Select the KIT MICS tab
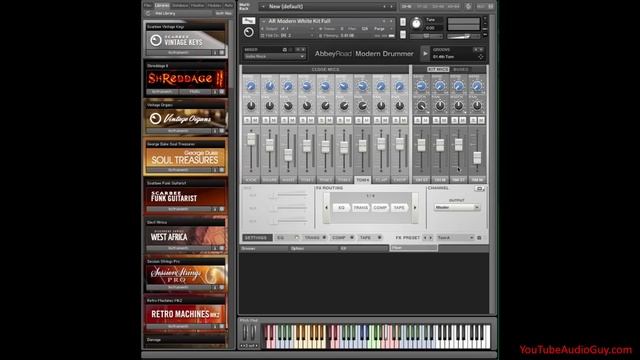Viewport: 640px width, 360px height. (438, 69)
